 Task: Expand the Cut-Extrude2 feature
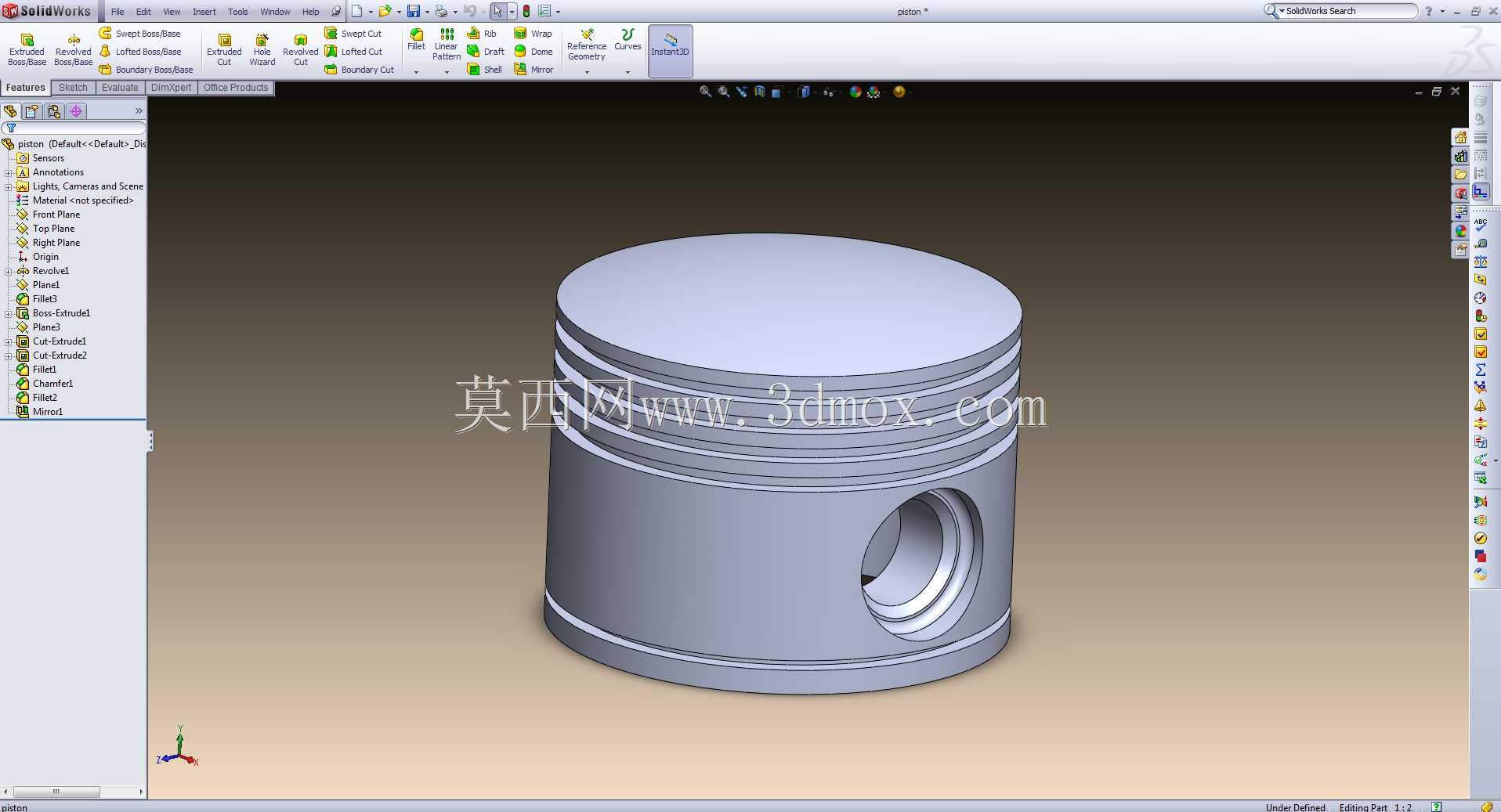[x=8, y=355]
